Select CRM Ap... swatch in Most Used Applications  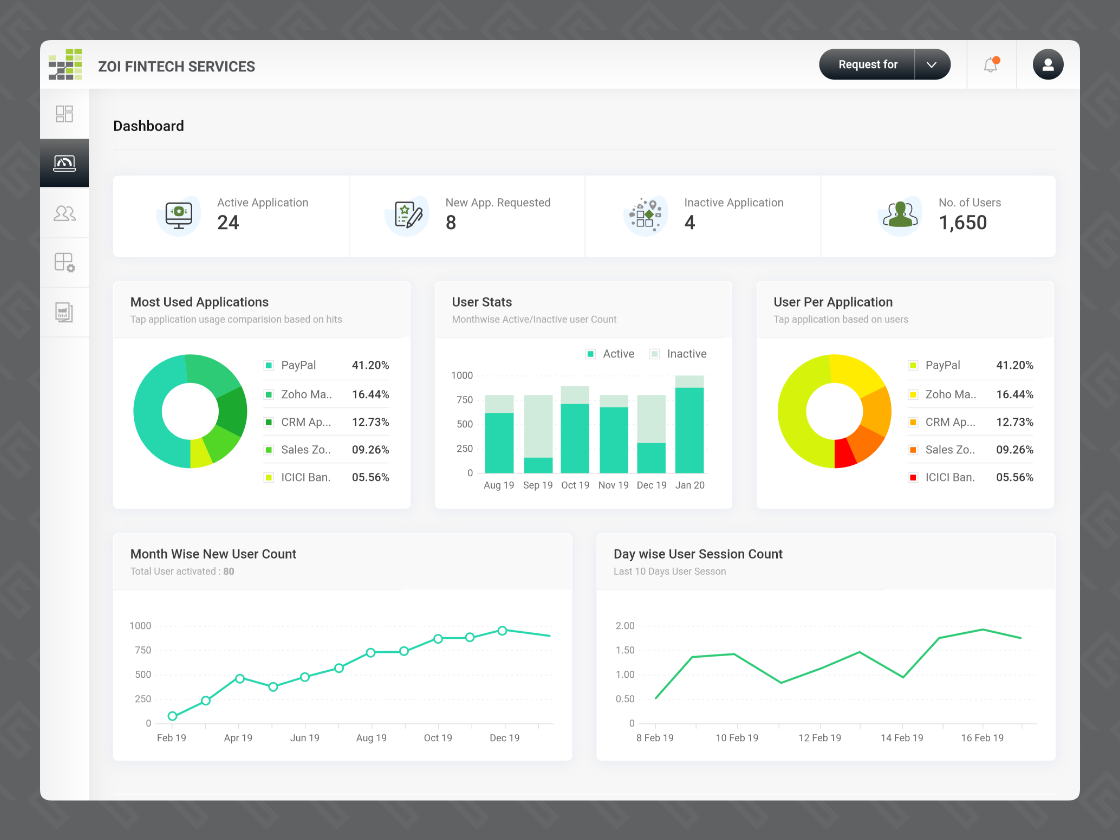269,422
